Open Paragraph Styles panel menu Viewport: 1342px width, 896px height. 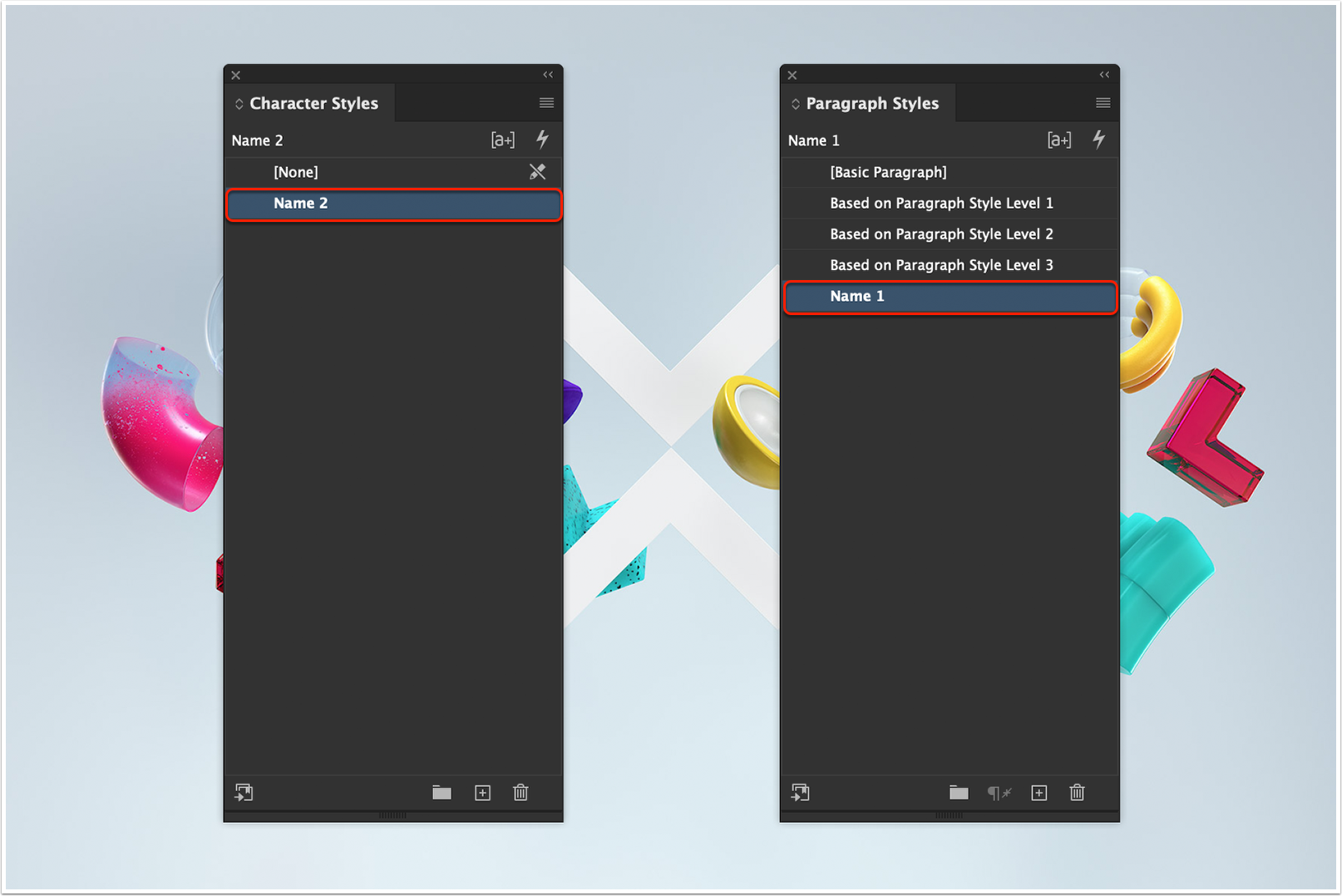[1103, 103]
